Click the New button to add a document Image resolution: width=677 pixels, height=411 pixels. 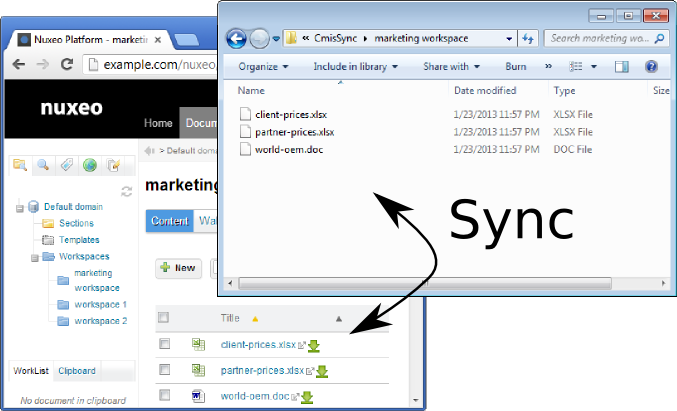coord(178,268)
